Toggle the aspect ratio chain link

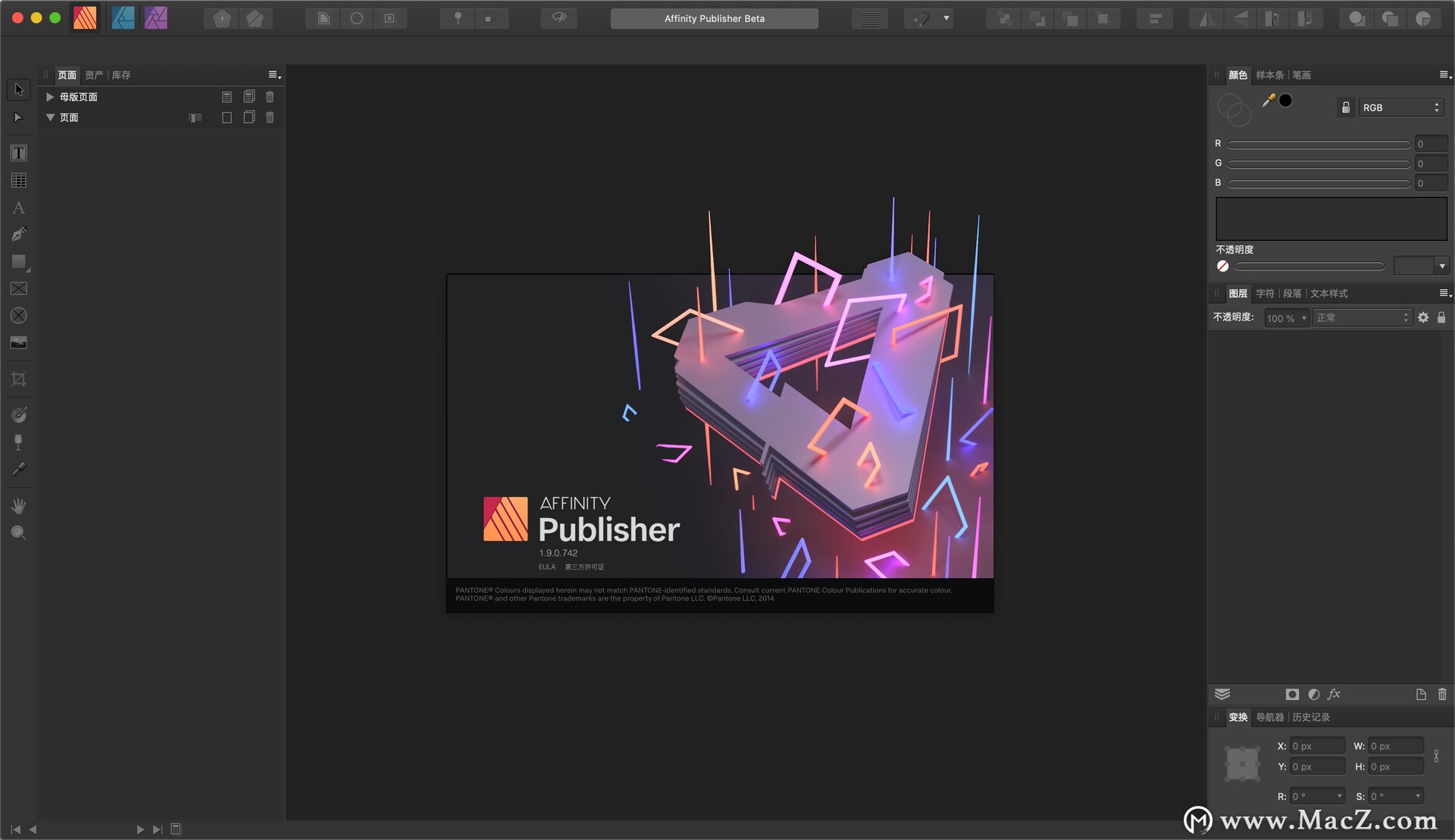[1436, 756]
